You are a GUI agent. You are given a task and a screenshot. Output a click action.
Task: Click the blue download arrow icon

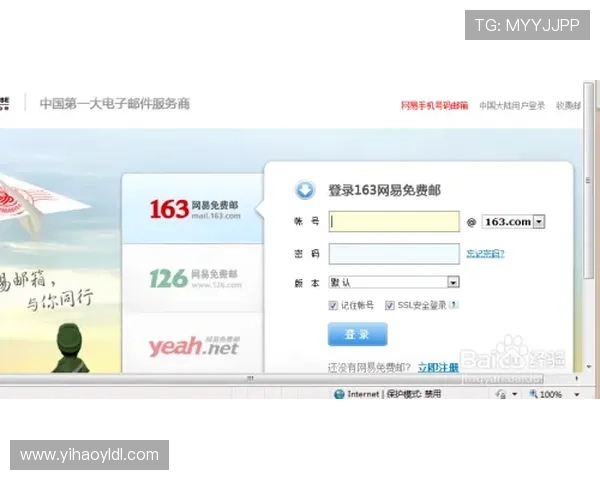click(305, 190)
